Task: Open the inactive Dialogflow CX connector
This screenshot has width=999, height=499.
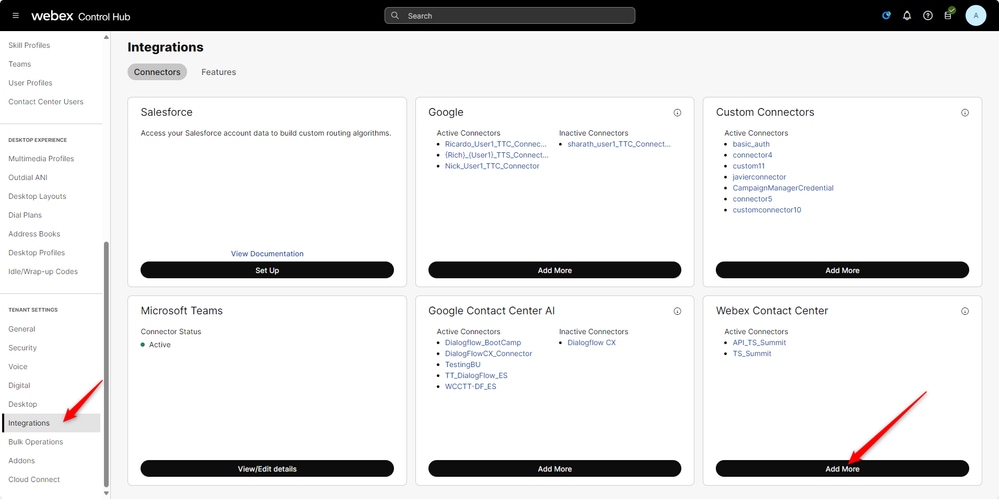Action: pyautogui.click(x=592, y=343)
